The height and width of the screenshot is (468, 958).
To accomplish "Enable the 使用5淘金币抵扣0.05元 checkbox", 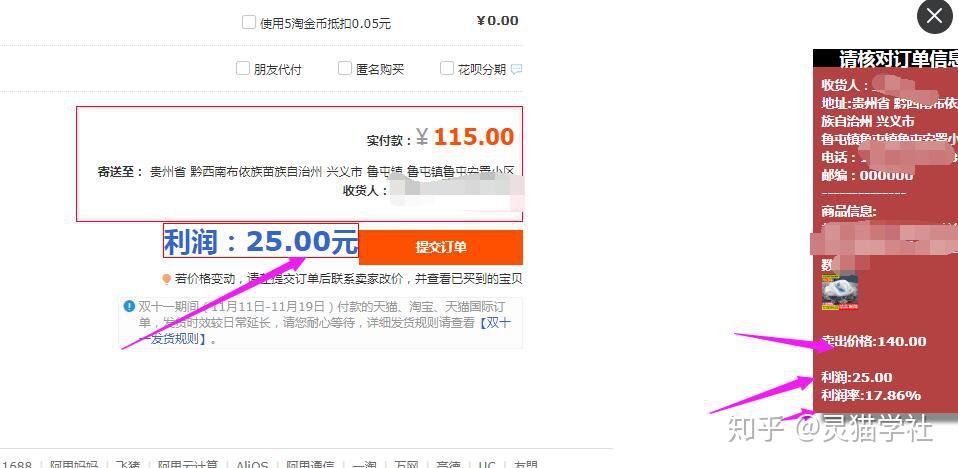I will [x=248, y=23].
